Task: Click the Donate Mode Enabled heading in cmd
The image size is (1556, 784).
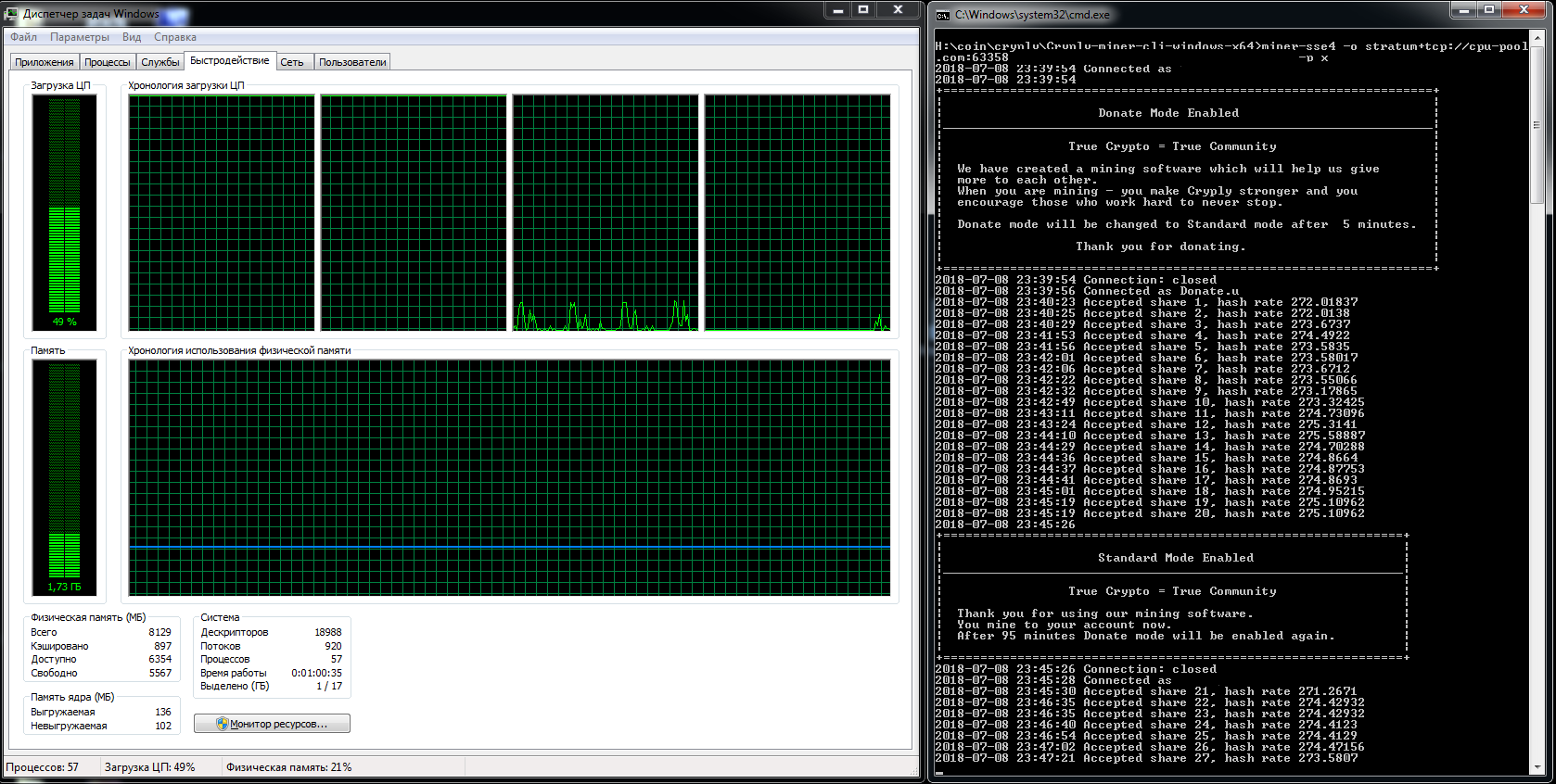Action: tap(1168, 113)
